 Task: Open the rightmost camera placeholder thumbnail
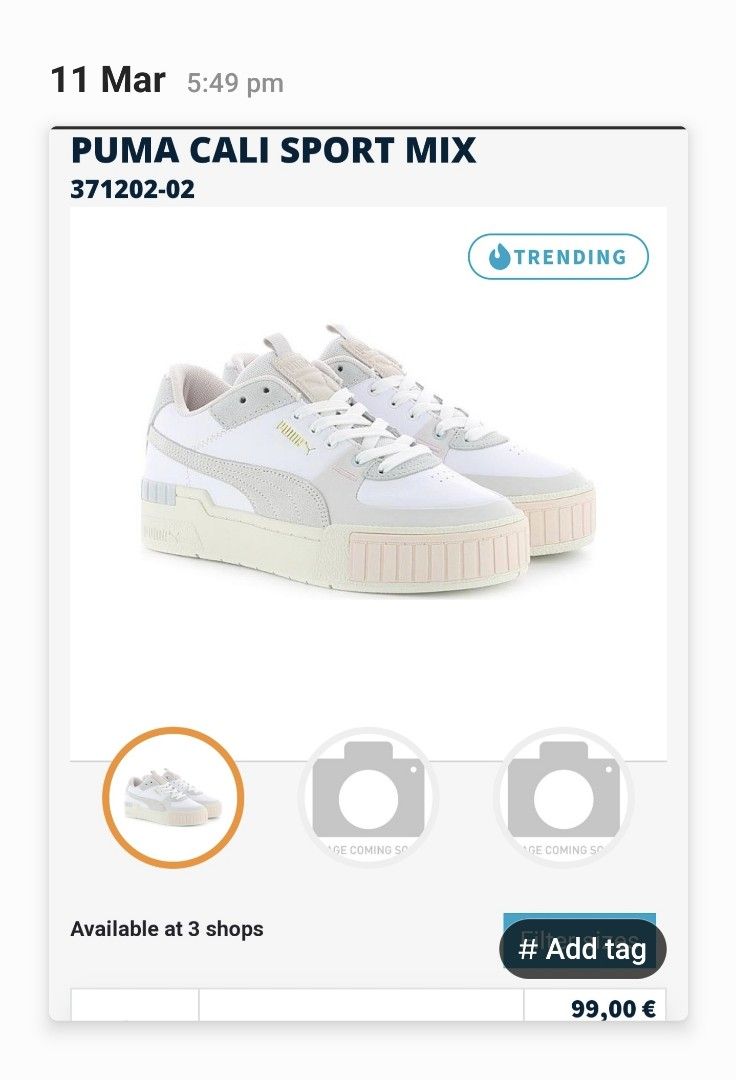coord(563,798)
